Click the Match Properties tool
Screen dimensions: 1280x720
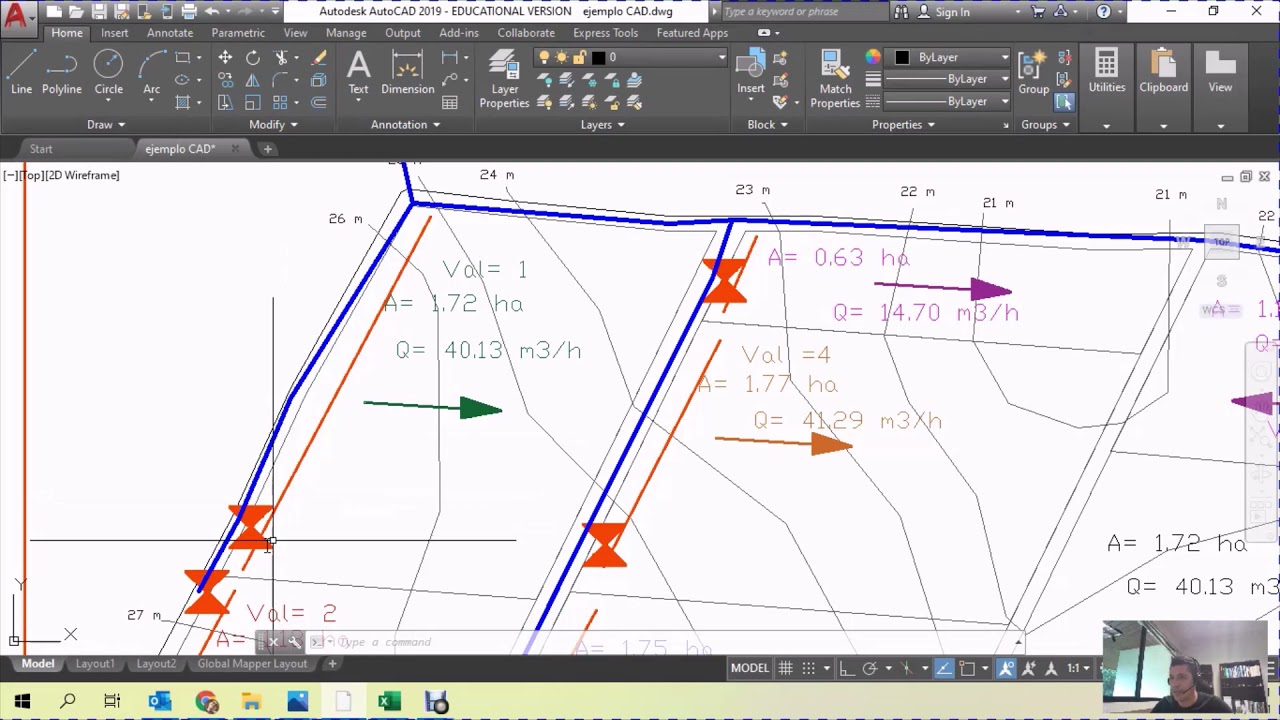click(835, 80)
